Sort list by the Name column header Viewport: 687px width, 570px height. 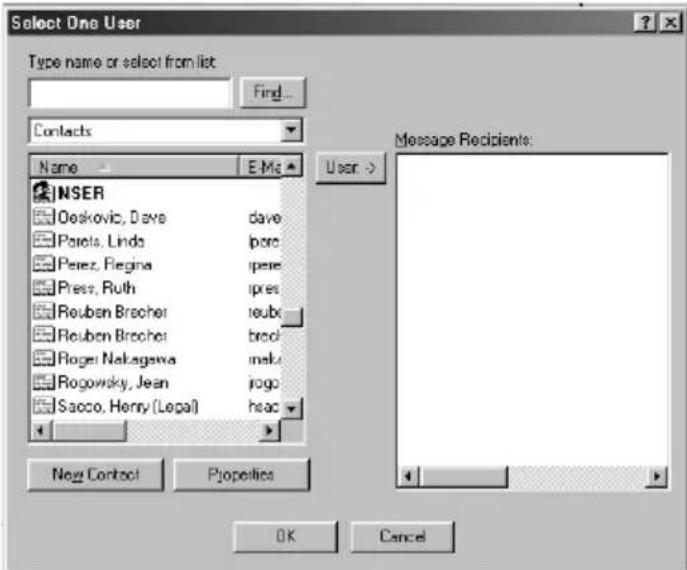134,167
